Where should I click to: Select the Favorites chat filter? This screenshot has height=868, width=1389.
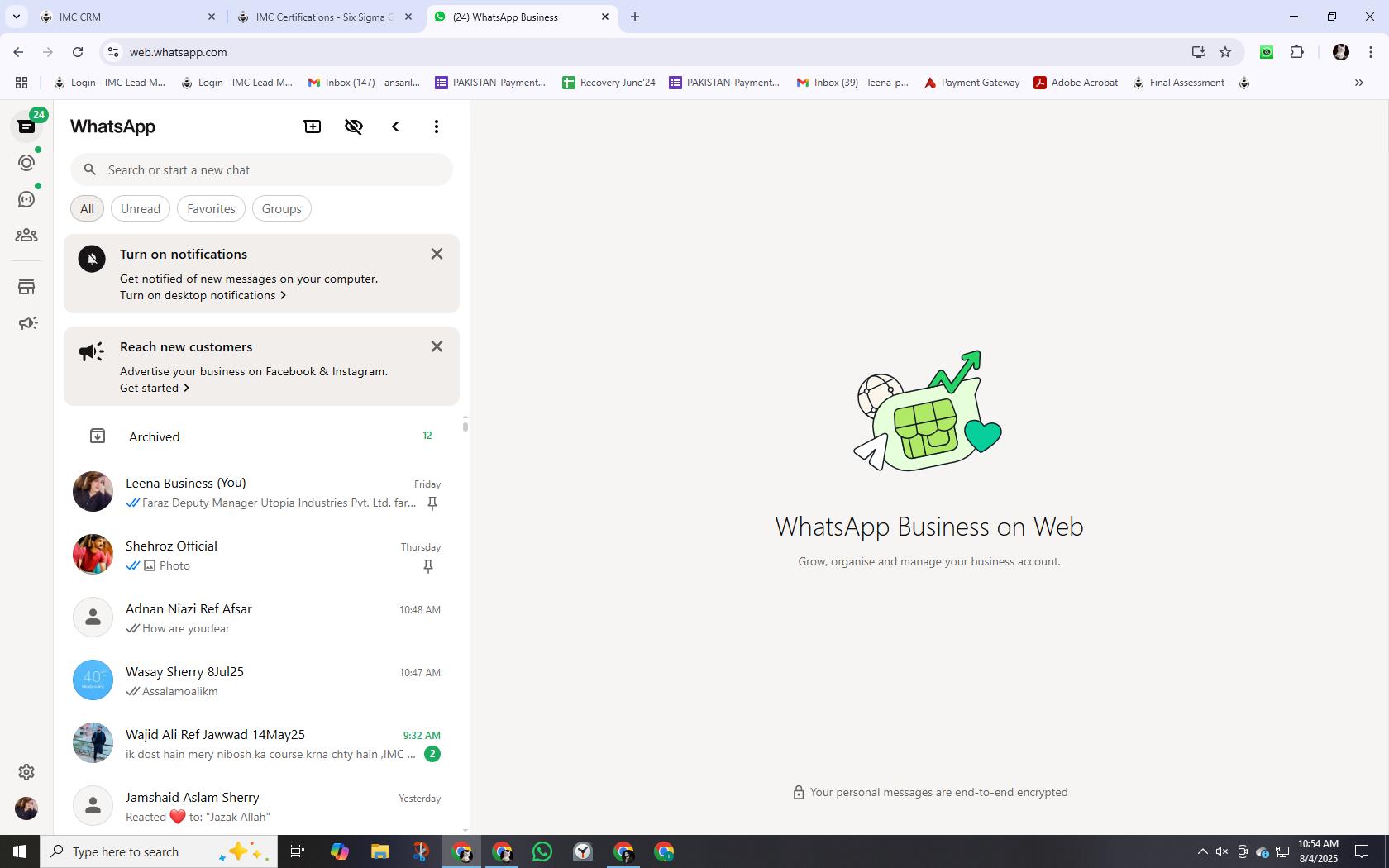pyautogui.click(x=211, y=208)
